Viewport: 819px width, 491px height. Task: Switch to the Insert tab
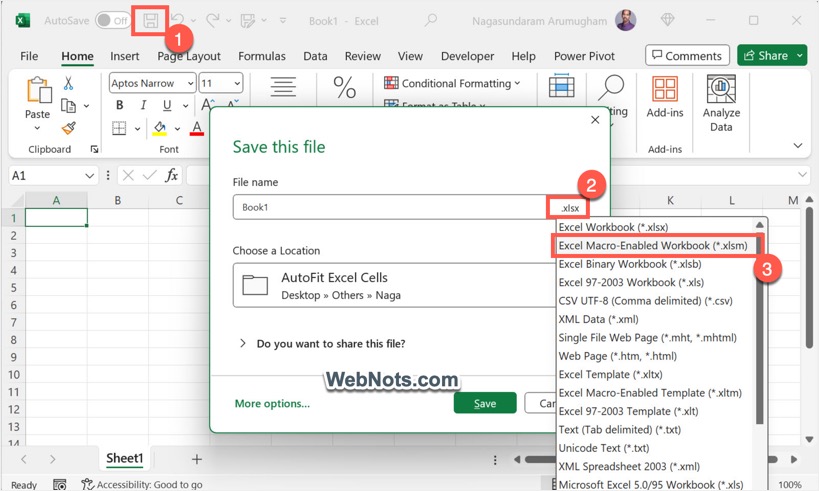click(x=124, y=56)
